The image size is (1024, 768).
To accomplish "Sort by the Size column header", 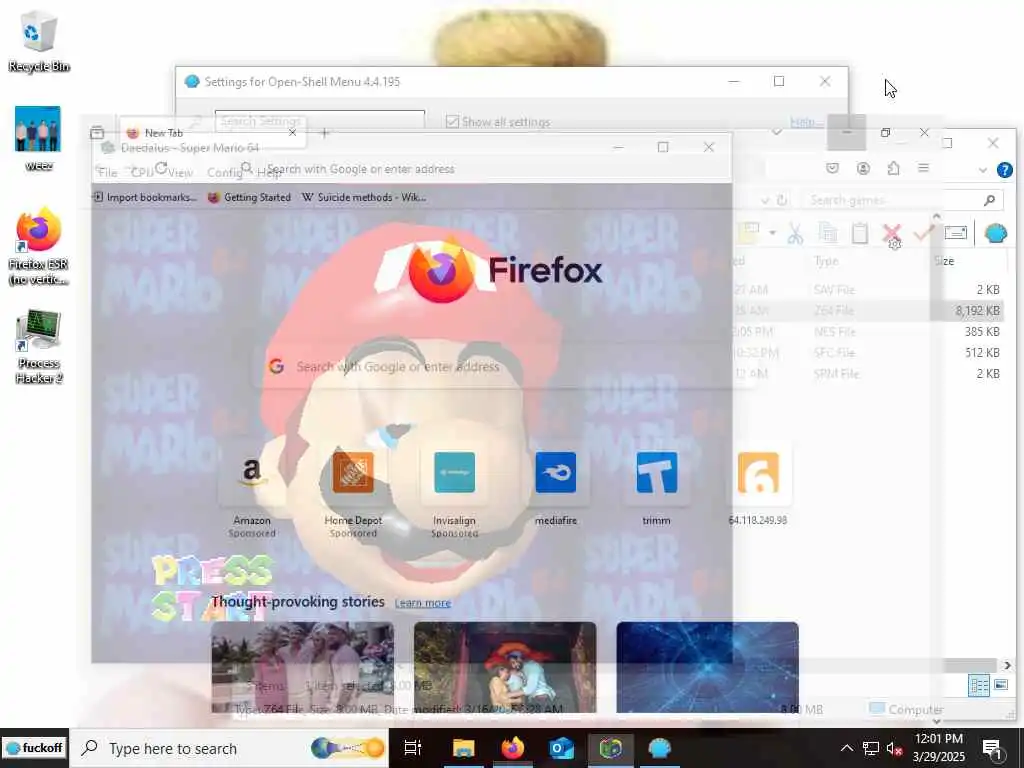I will coord(944,261).
